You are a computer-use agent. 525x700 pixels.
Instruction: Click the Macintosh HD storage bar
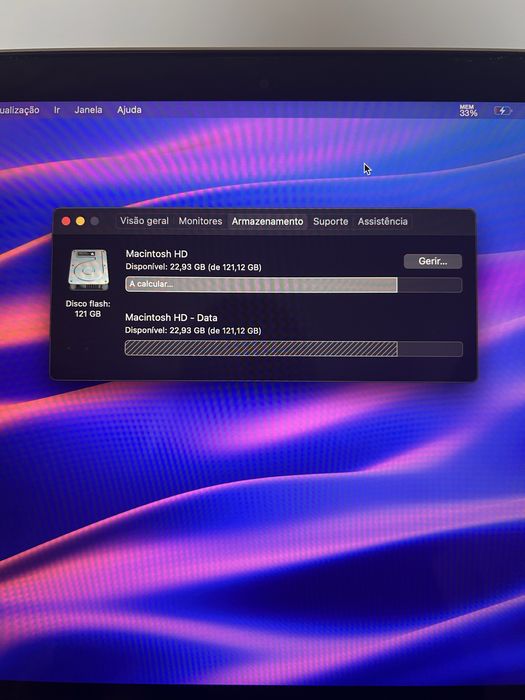294,284
